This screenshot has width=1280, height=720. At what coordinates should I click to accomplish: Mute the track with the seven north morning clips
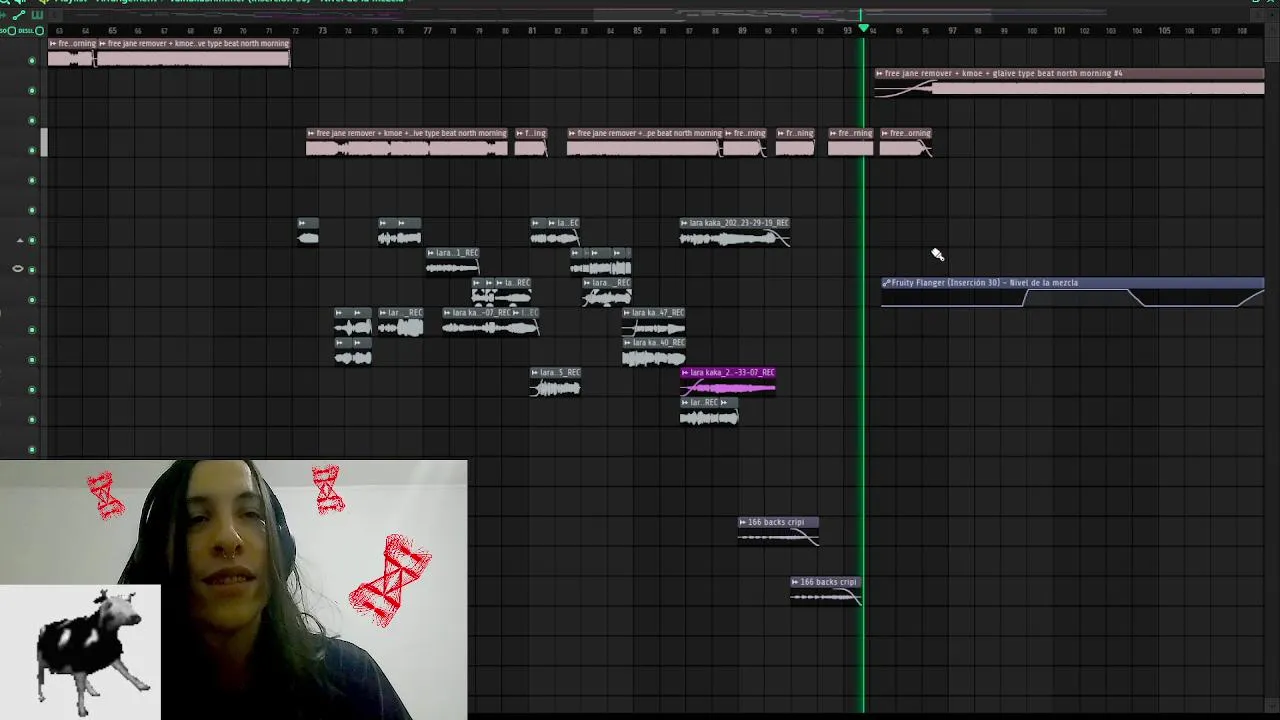32,150
